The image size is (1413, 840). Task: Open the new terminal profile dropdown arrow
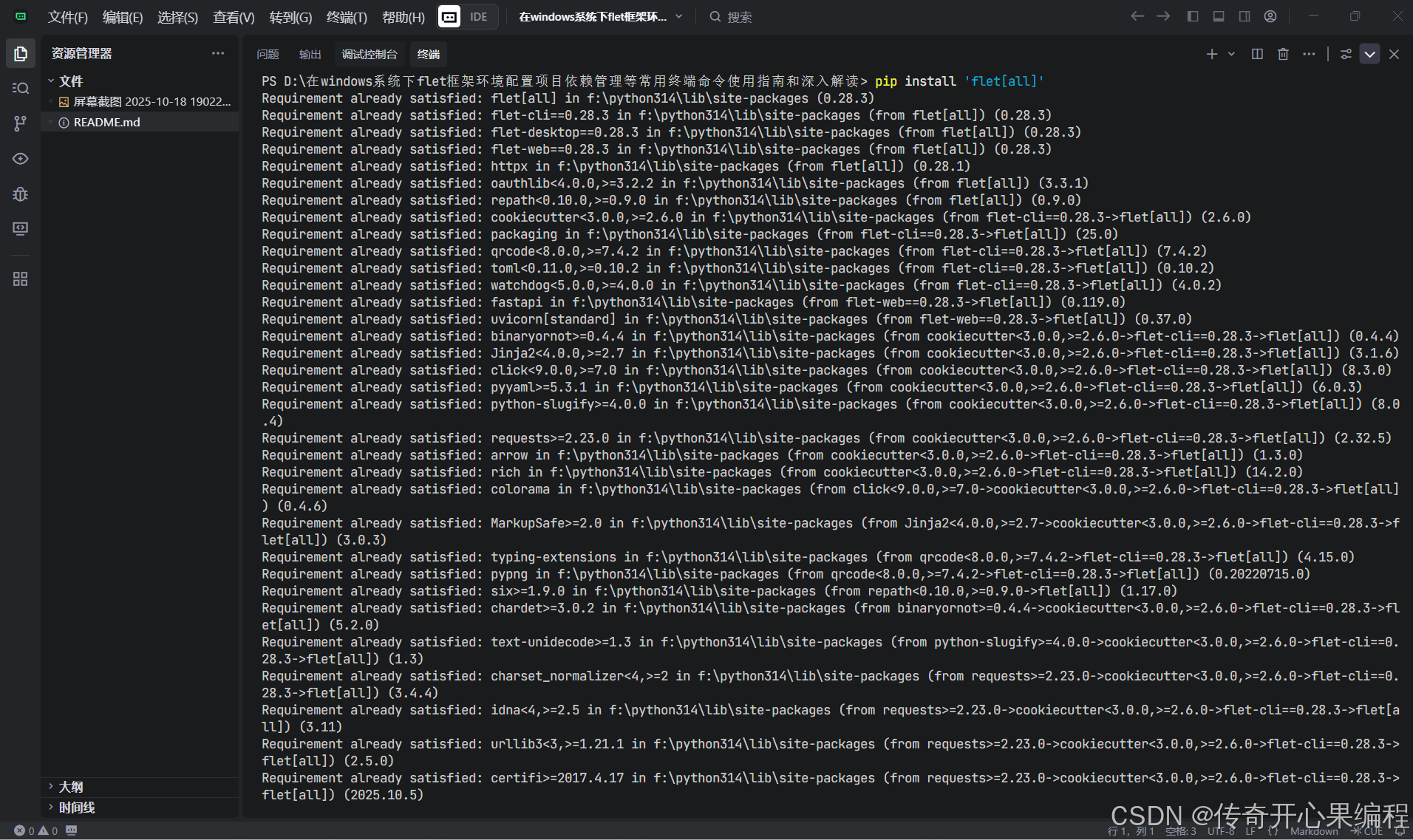pos(1231,54)
